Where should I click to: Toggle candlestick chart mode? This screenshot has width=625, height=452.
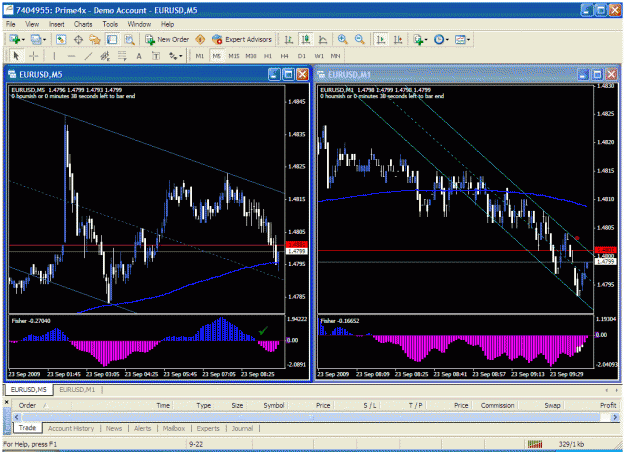click(306, 39)
